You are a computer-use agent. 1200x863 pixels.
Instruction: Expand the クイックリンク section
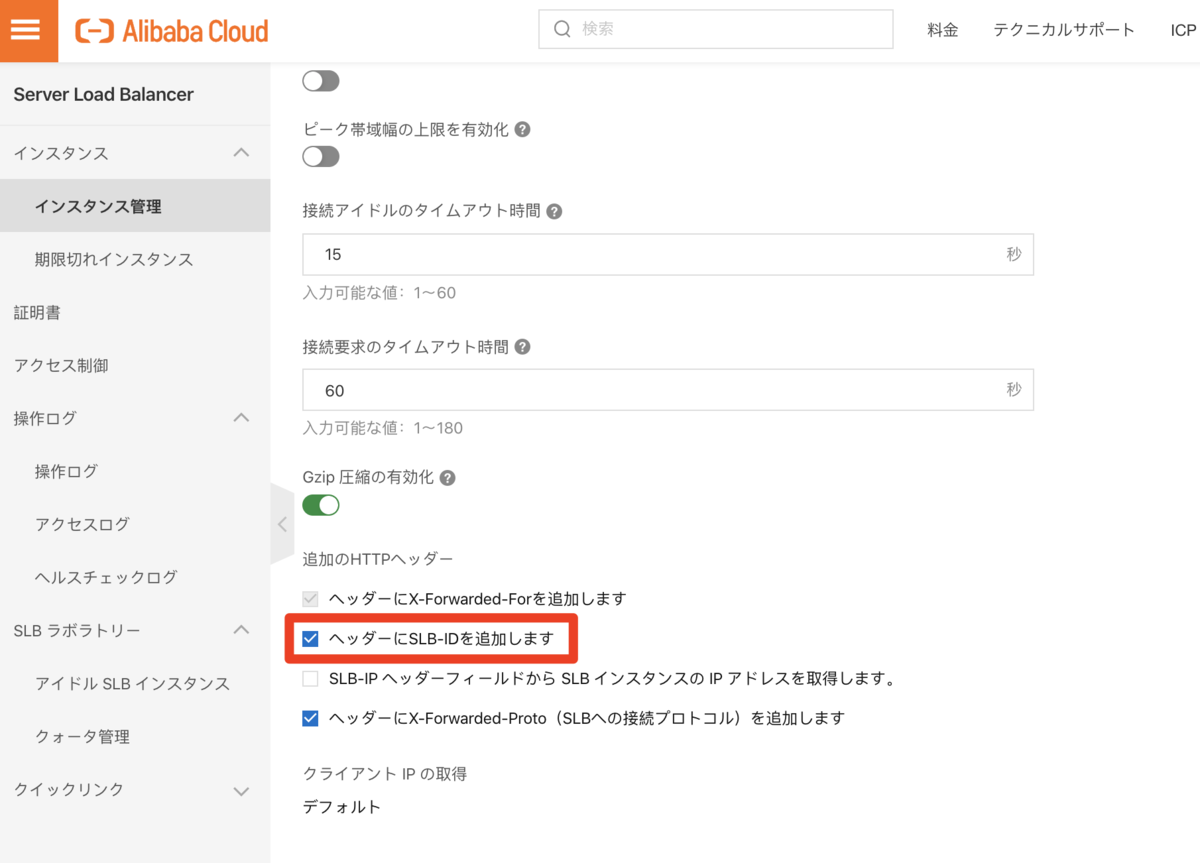(241, 790)
